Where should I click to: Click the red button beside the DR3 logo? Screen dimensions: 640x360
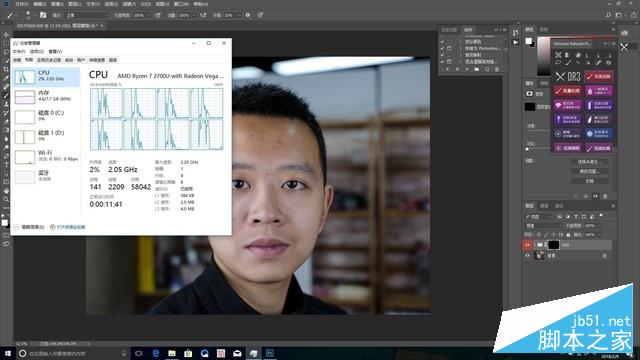[599, 76]
